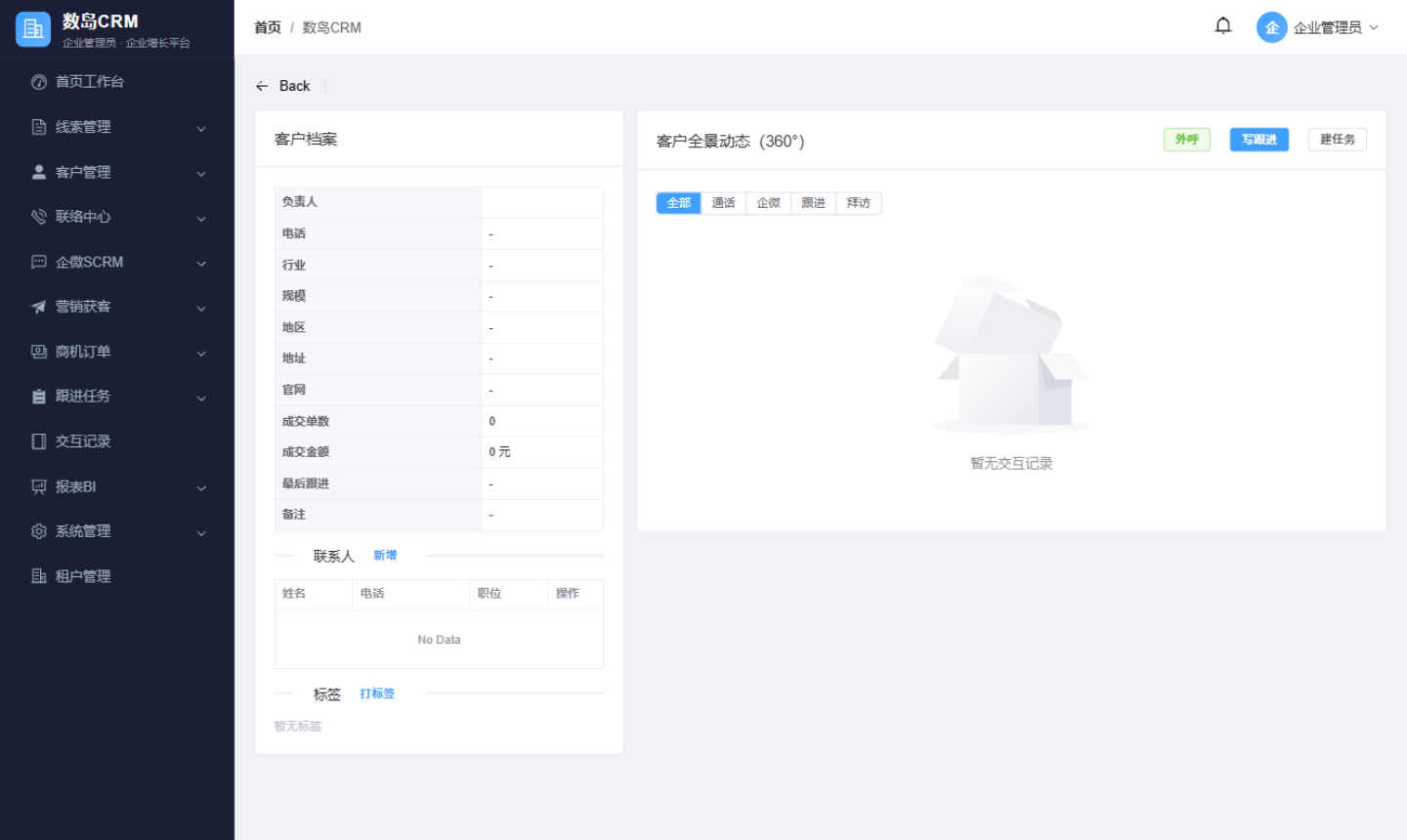Click the 跟进任务 clipboard icon
This screenshot has height=840, width=1407.
39,397
